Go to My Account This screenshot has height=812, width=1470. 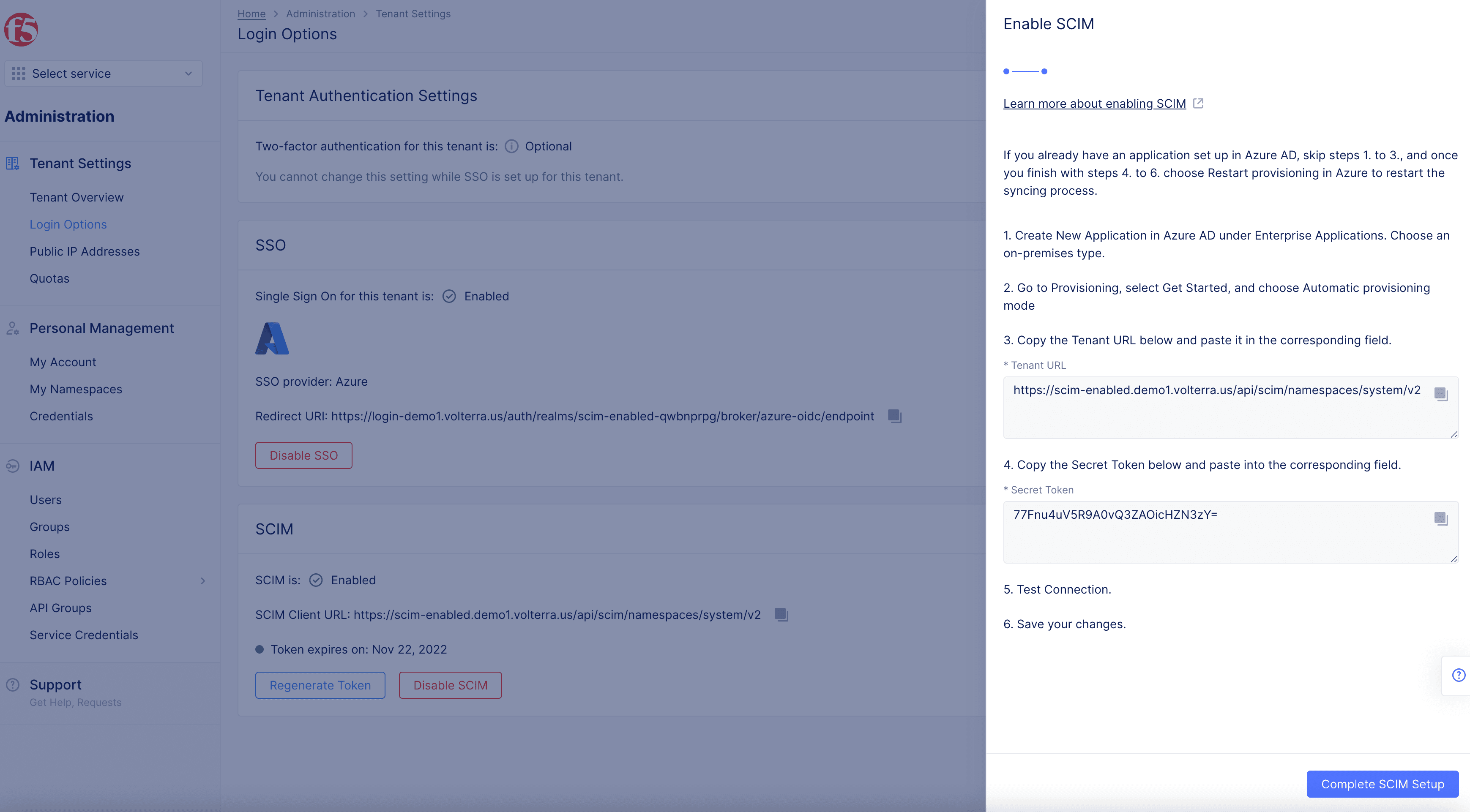(63, 362)
